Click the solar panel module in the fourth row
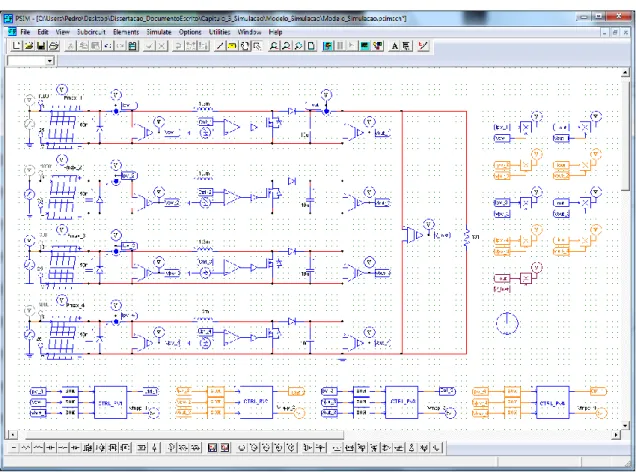636x472 pixels. point(62,337)
